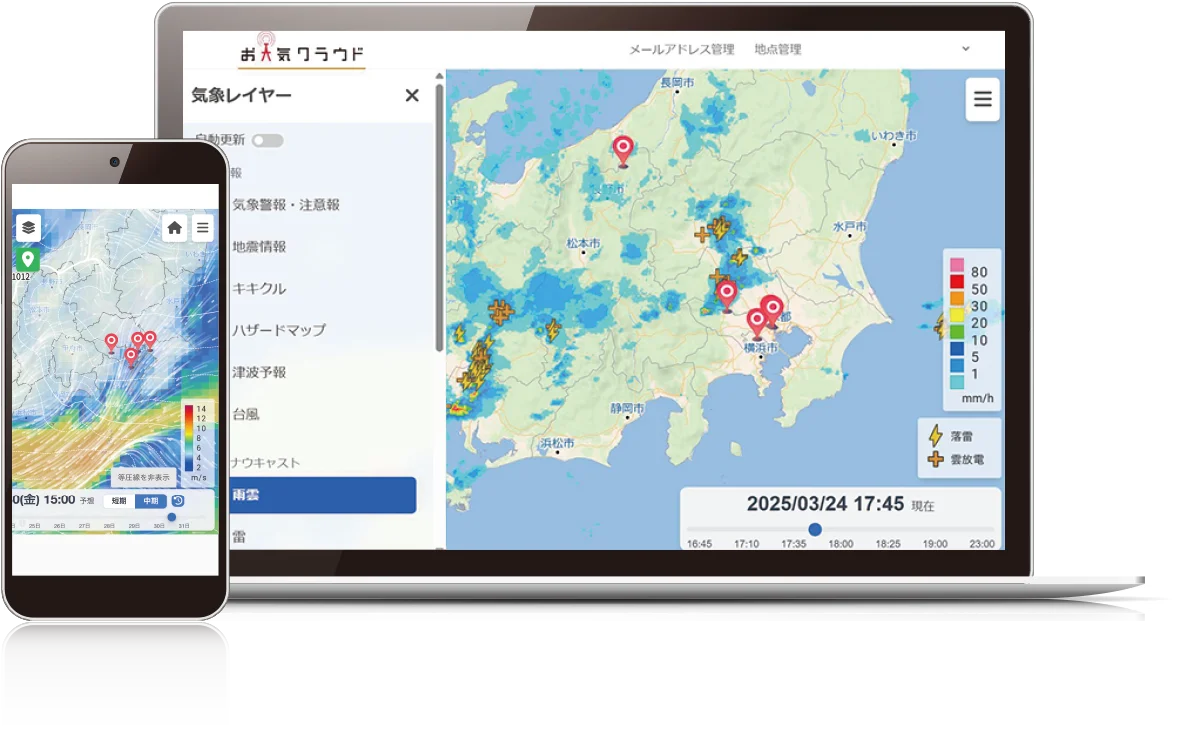Select 地震情報 layer
This screenshot has width=1200, height=744.
click(x=259, y=246)
